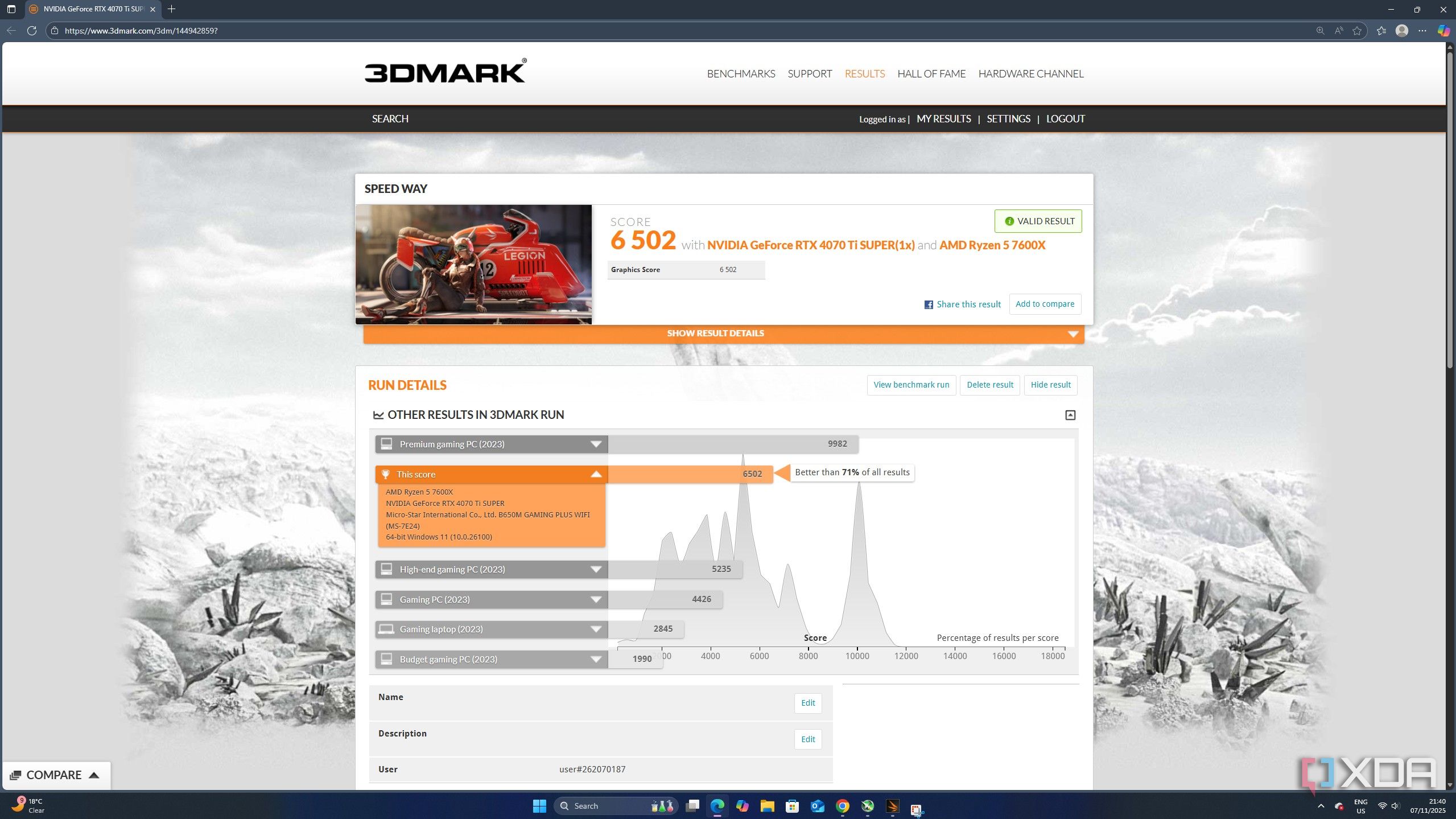Open My Results link
Screen dimensions: 1456x819
pyautogui.click(x=943, y=119)
